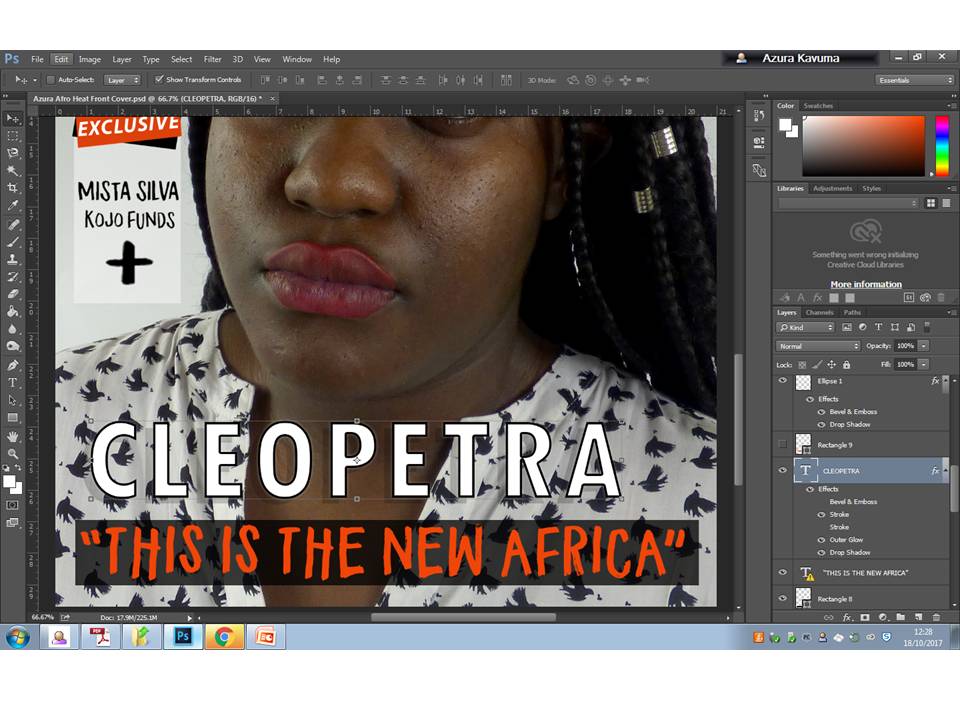
Task: Hide "THIS IS THE NEW AFRICA" layer
Action: 782,572
